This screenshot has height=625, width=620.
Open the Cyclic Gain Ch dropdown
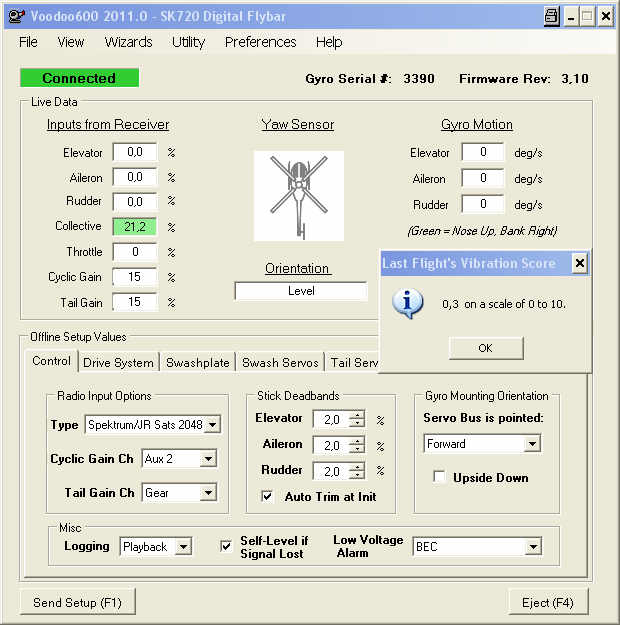click(208, 459)
